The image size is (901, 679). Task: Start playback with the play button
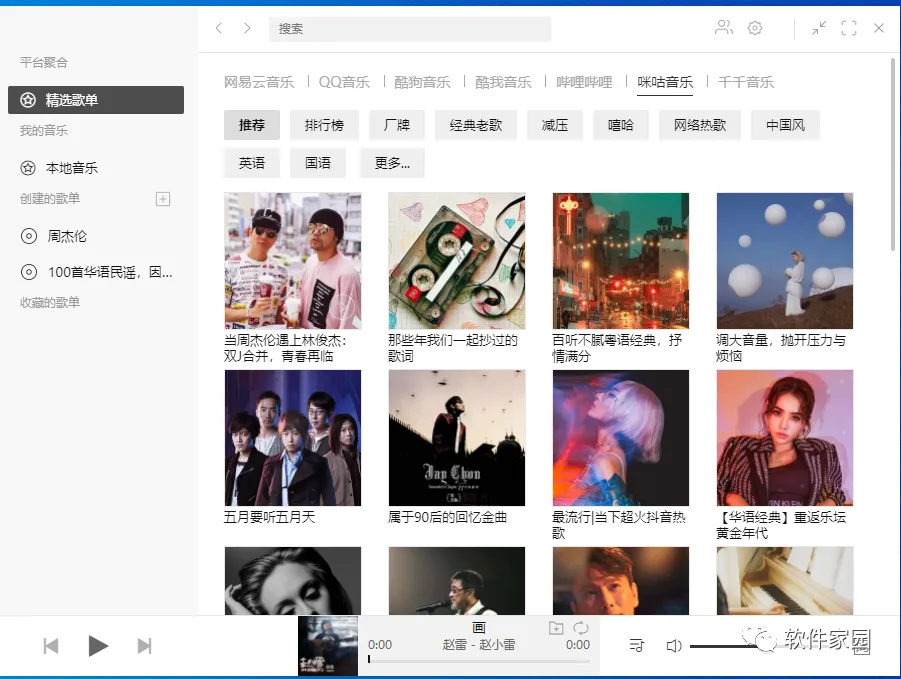click(98, 646)
